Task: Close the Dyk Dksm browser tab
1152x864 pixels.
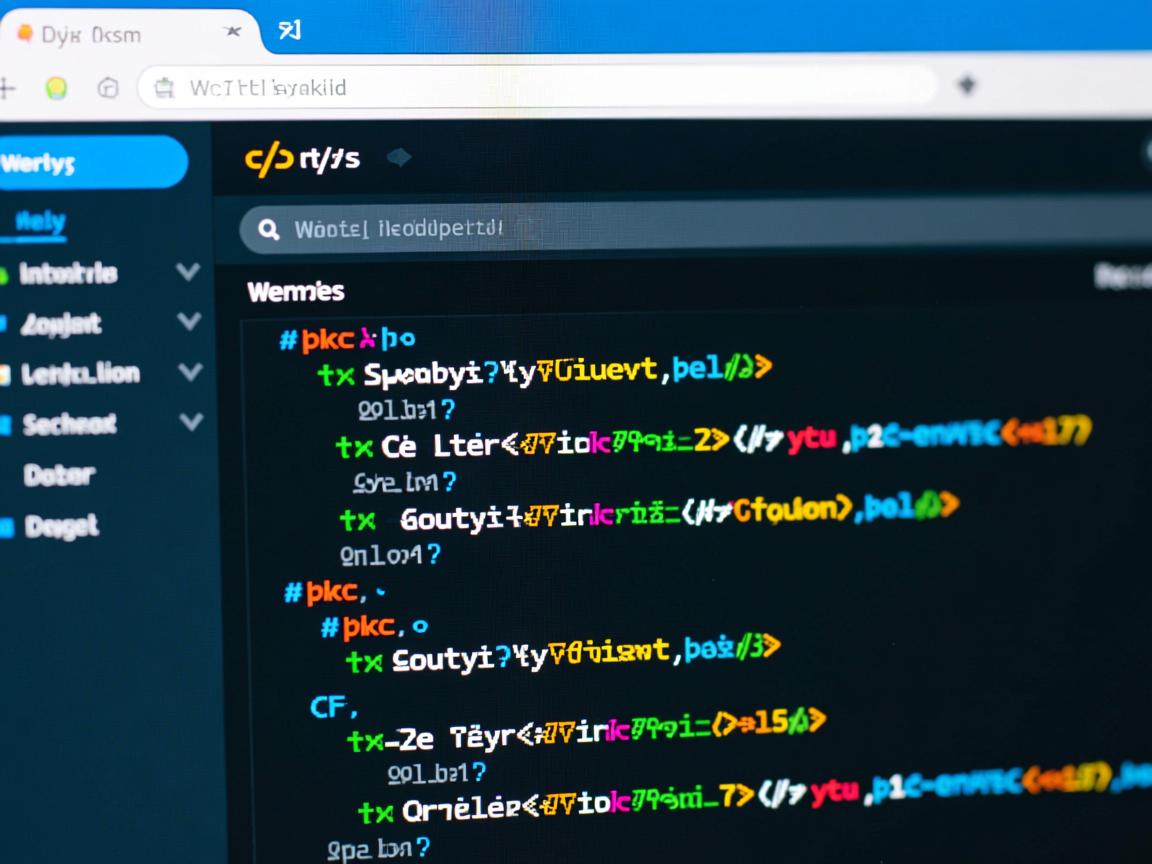Action: click(233, 32)
